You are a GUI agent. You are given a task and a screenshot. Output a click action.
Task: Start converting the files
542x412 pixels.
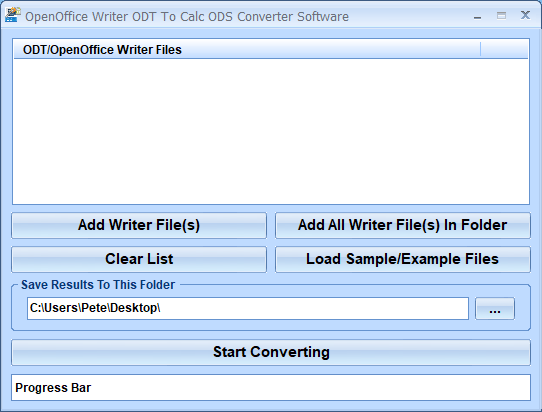point(271,352)
